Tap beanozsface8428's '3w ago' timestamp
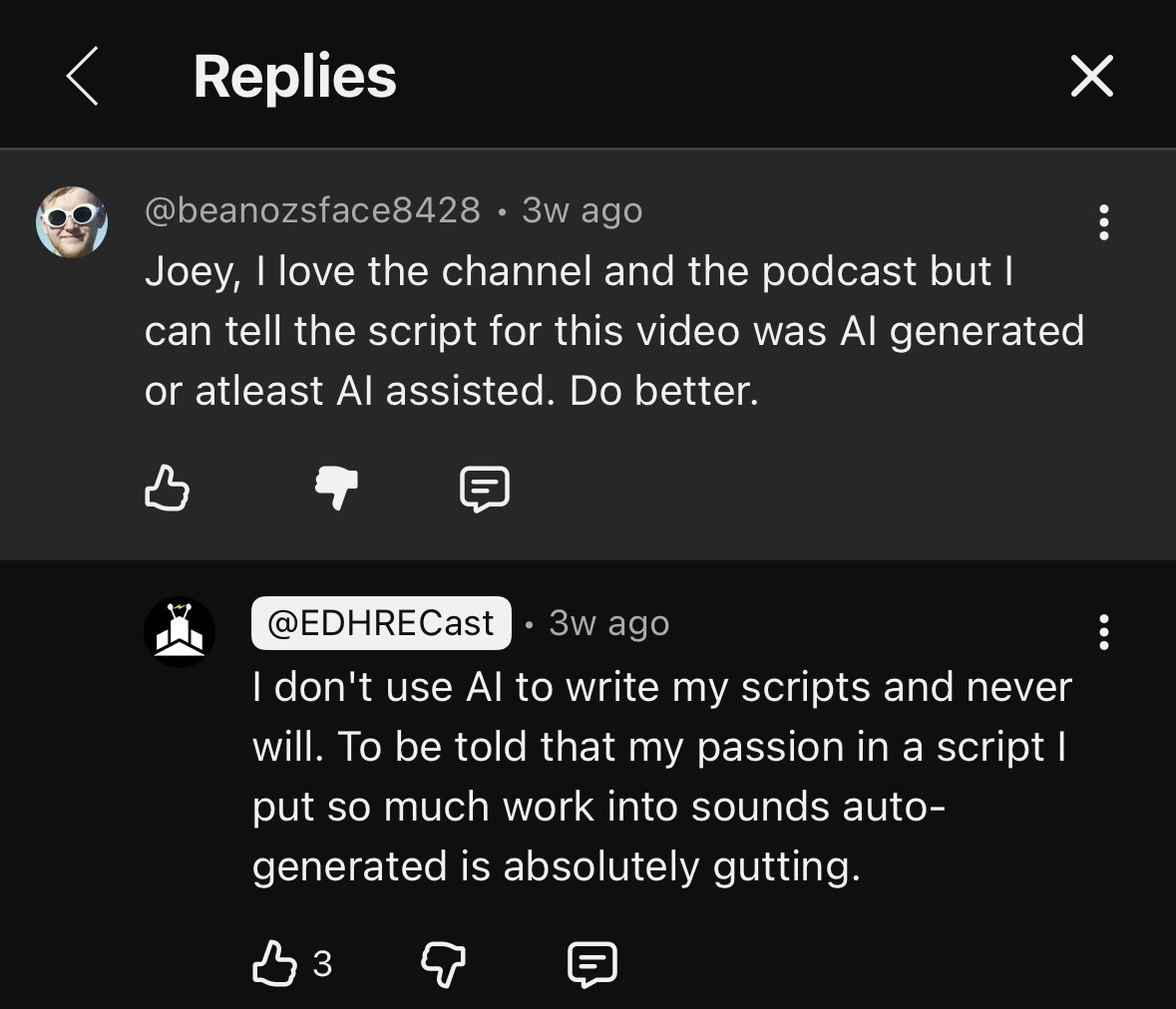1176x1009 pixels. 583,210
